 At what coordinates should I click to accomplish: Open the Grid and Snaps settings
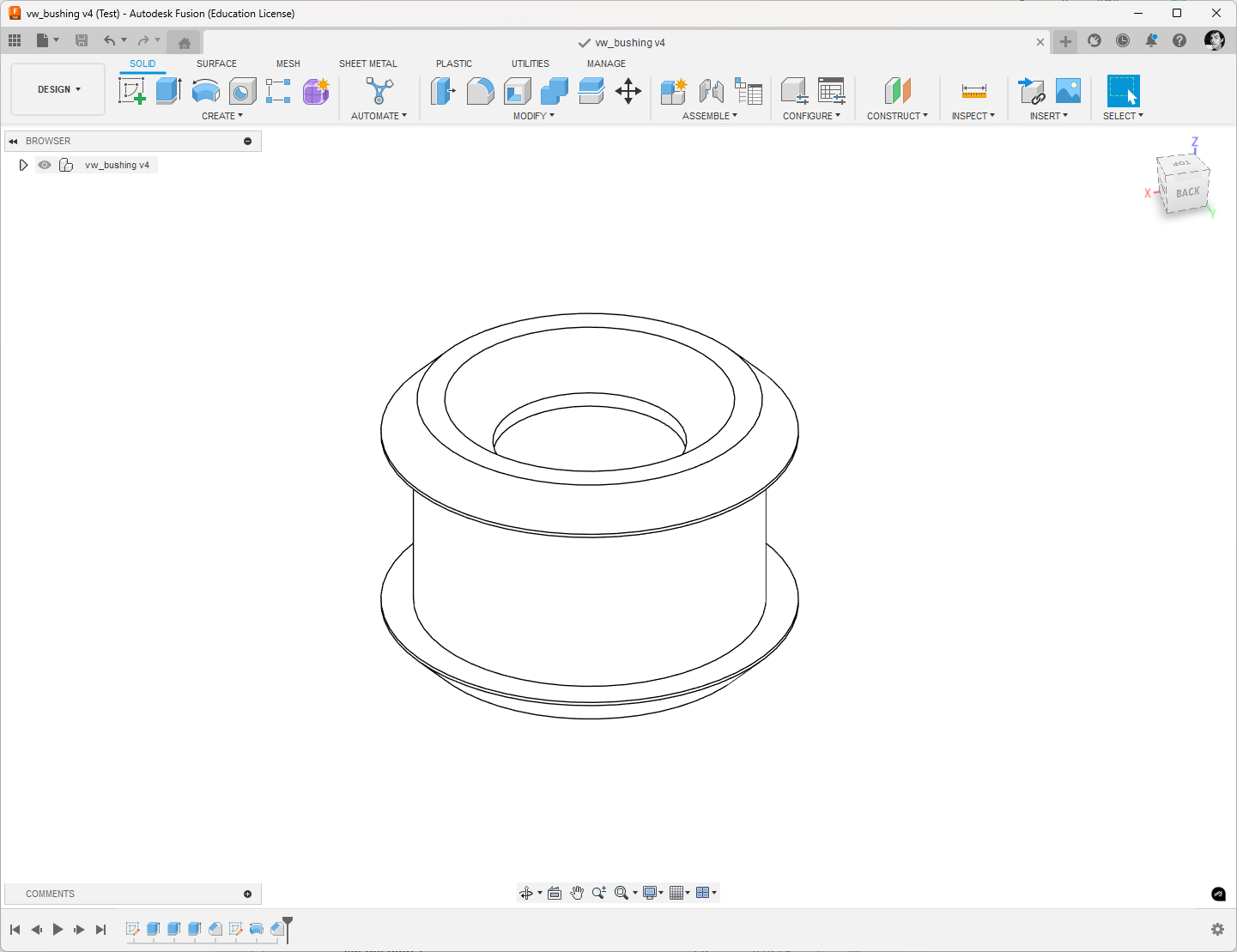point(679,893)
